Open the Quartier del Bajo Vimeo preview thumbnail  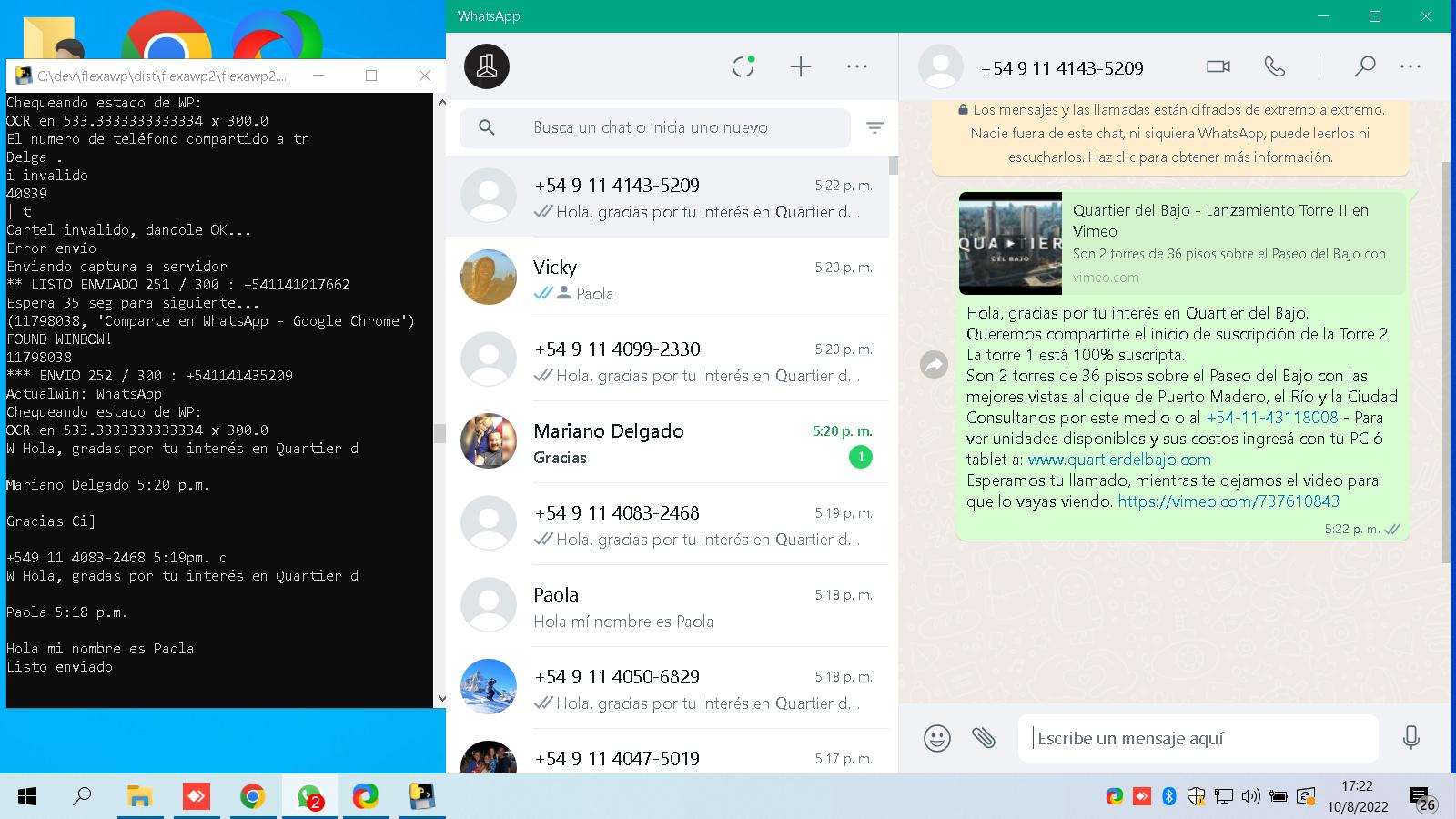click(1010, 243)
